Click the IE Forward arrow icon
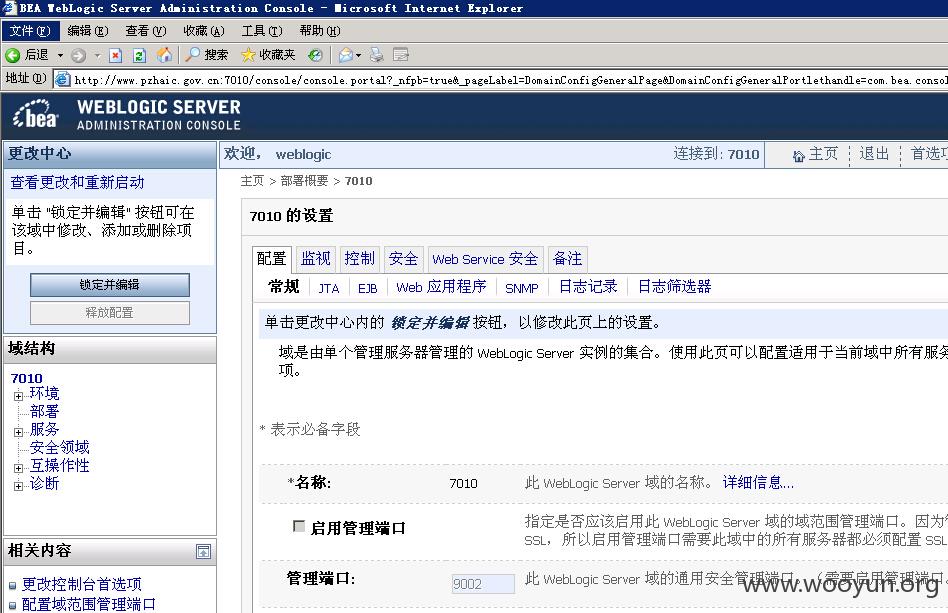Image resolution: width=948 pixels, height=613 pixels. [x=78, y=56]
